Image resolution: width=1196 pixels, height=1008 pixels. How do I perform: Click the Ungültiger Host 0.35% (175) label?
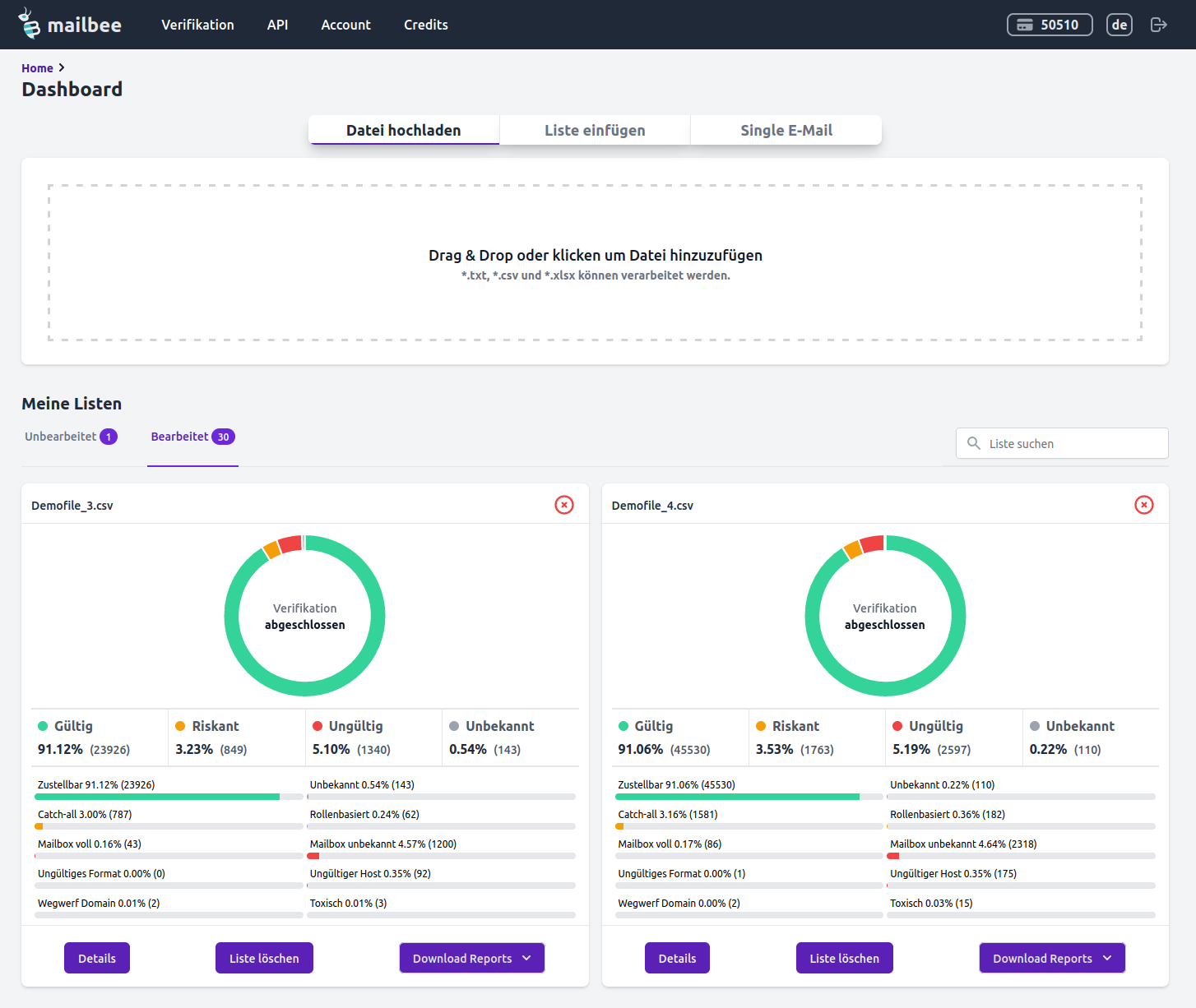[953, 873]
